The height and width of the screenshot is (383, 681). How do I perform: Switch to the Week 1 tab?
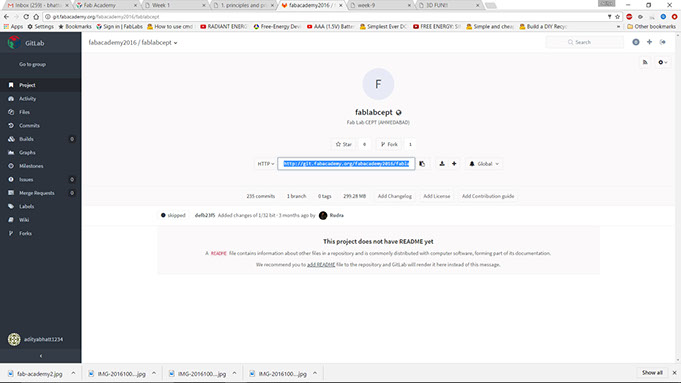[175, 5]
